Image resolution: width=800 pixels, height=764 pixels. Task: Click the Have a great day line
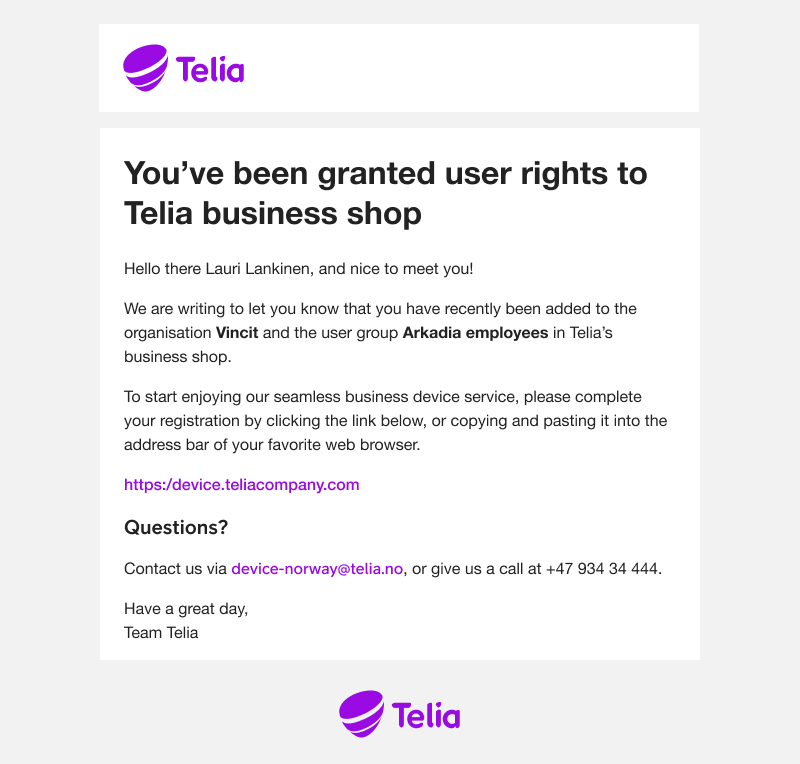(x=186, y=609)
